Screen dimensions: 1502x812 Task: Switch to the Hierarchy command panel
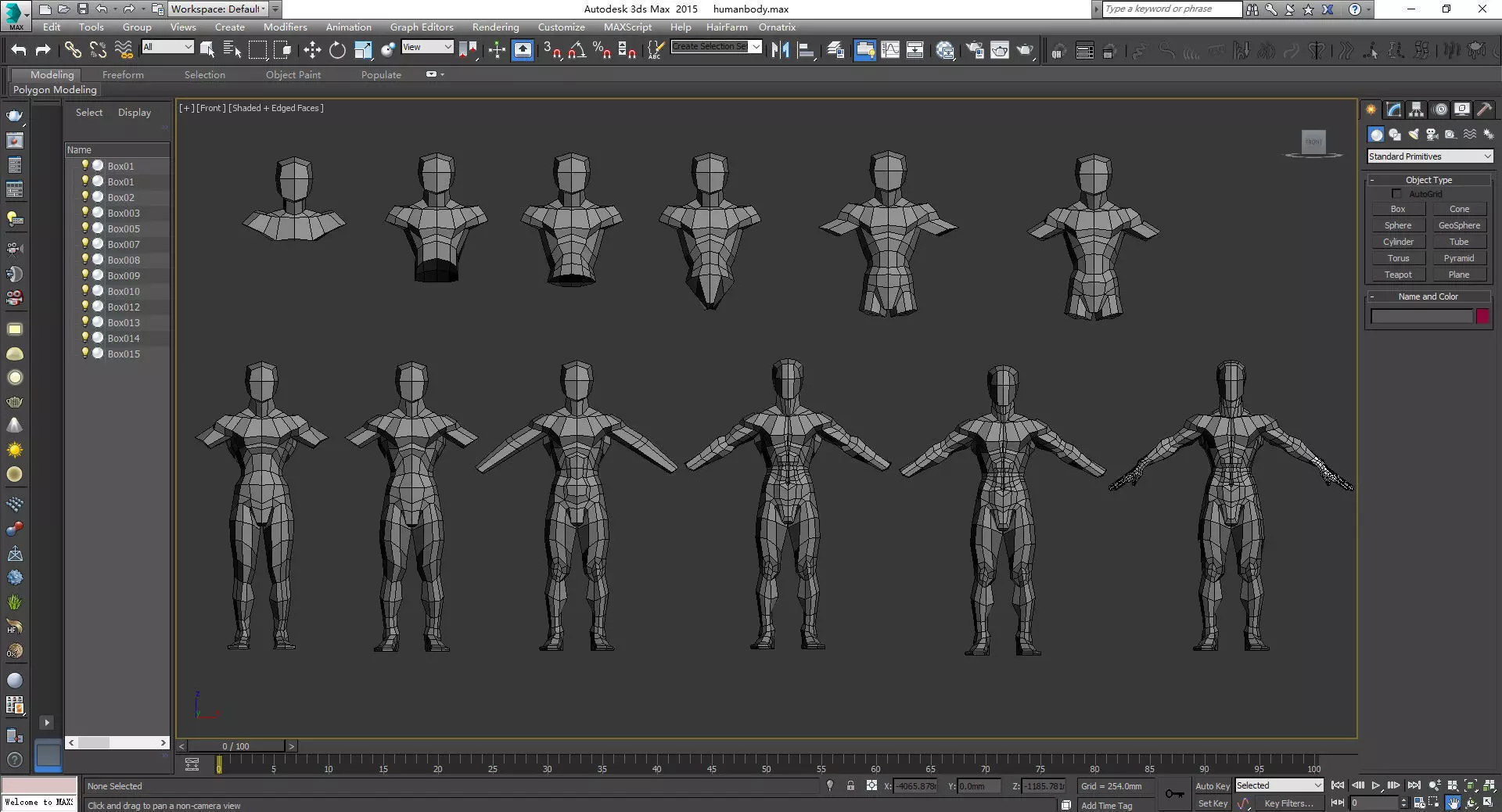[x=1417, y=110]
